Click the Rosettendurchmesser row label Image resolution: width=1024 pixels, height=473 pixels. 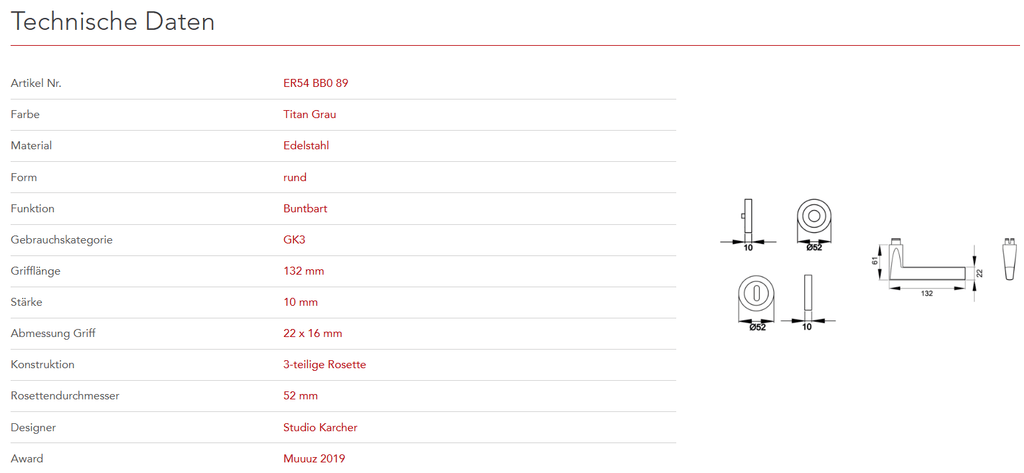coord(65,396)
